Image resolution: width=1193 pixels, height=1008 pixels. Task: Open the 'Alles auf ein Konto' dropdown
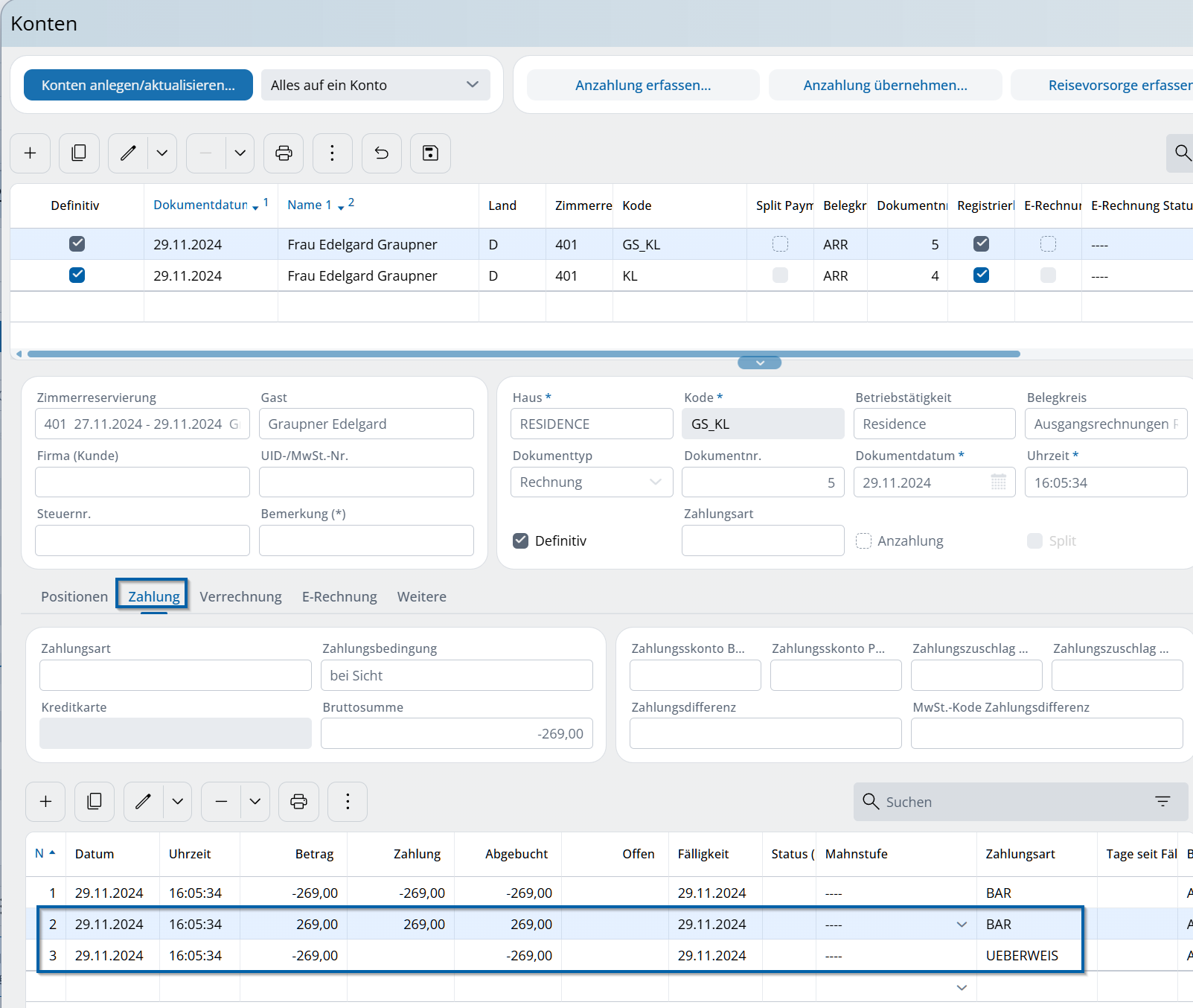[375, 86]
